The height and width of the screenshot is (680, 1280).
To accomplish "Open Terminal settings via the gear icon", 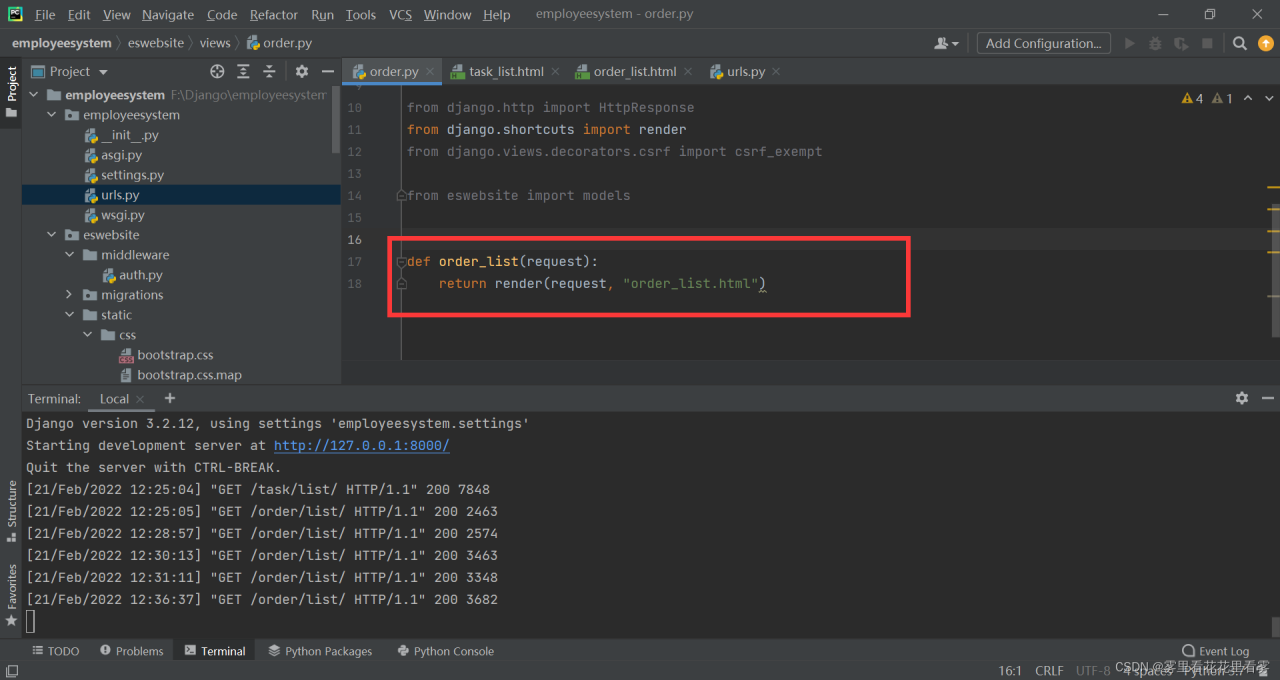I will (1242, 398).
